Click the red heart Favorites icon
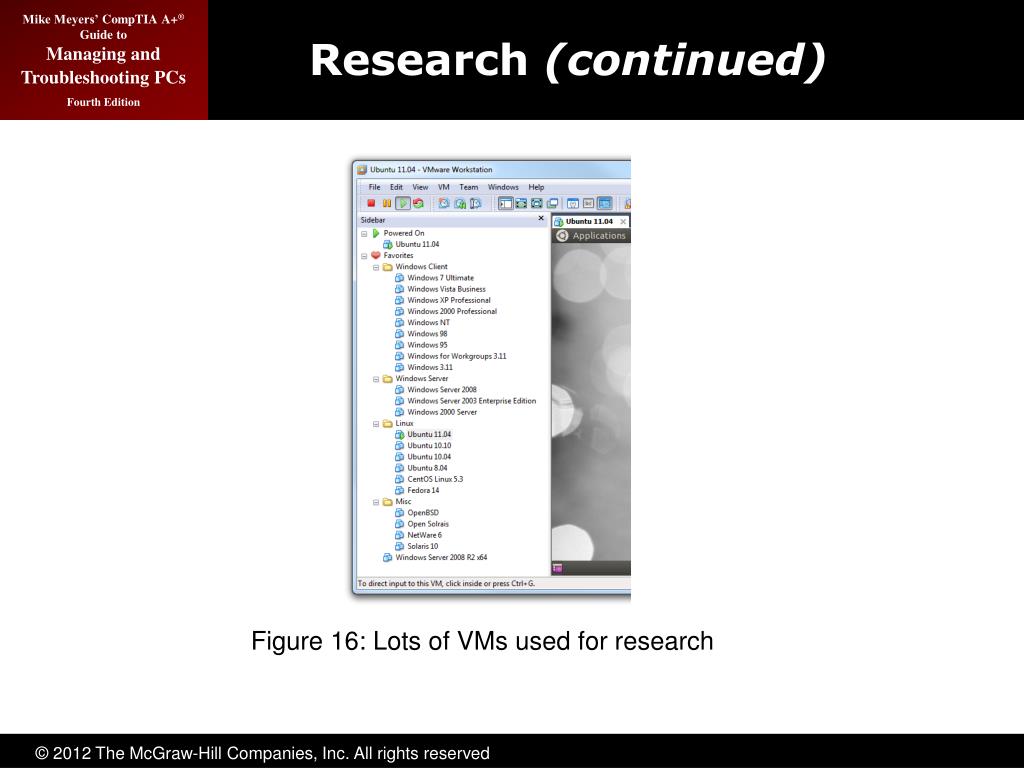Screen dimensions: 1024x768 coord(376,255)
